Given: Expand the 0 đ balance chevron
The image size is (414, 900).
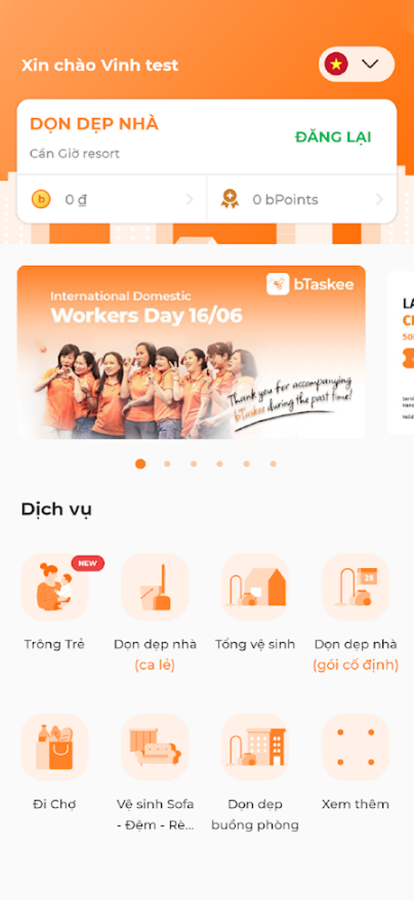Looking at the screenshot, I should click(x=190, y=200).
